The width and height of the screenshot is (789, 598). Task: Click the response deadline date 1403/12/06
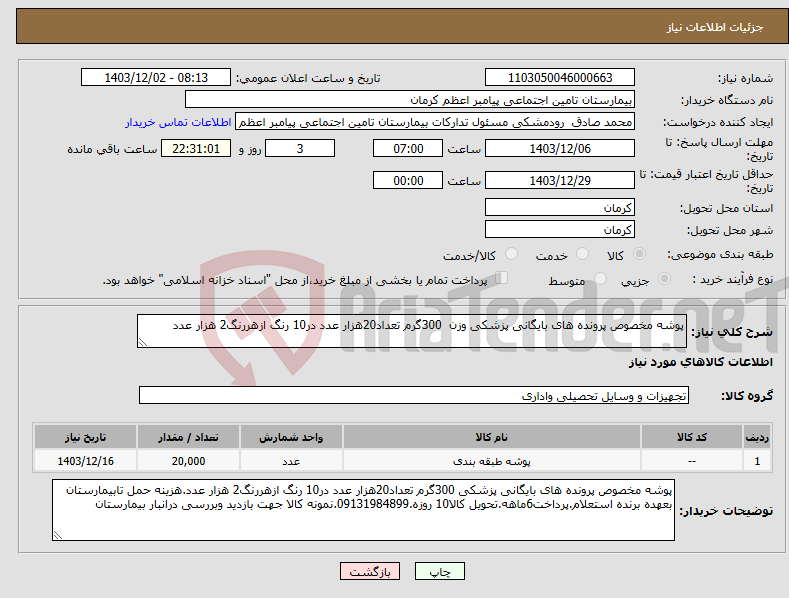[560, 148]
